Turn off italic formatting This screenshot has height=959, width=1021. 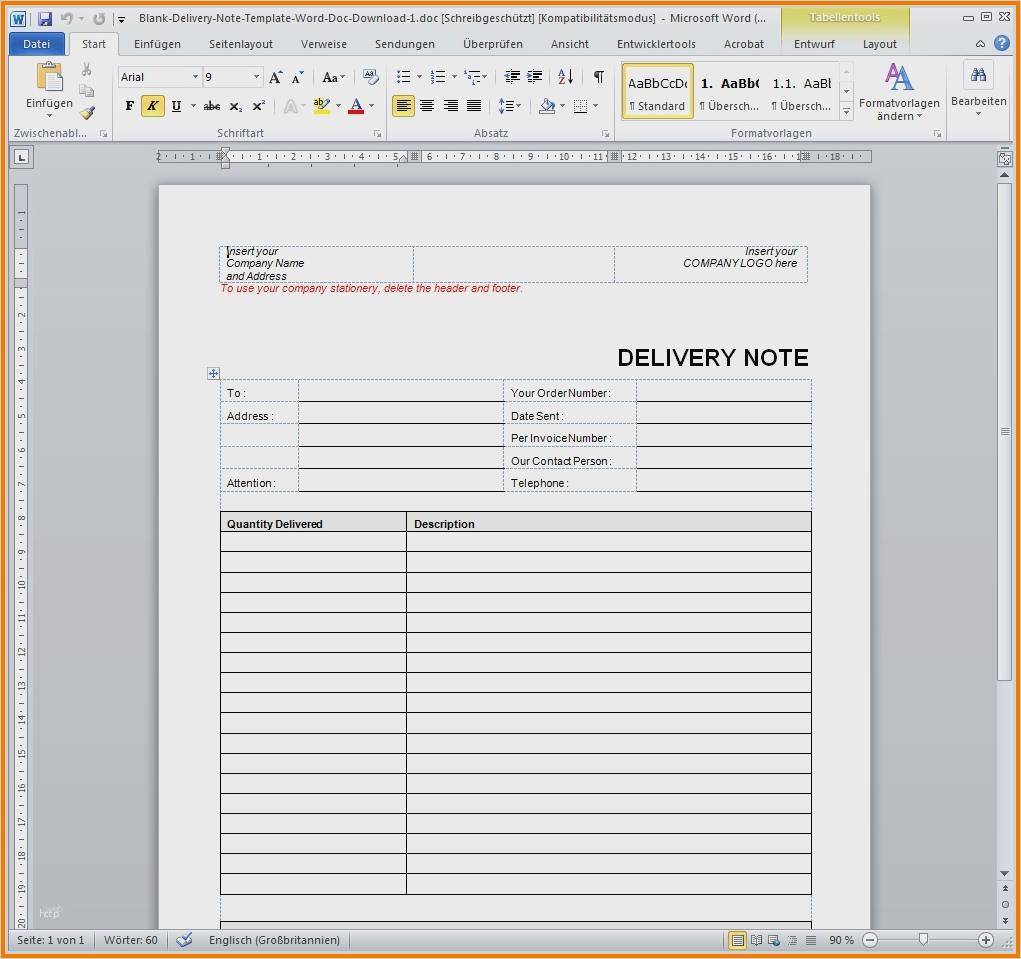click(x=152, y=106)
